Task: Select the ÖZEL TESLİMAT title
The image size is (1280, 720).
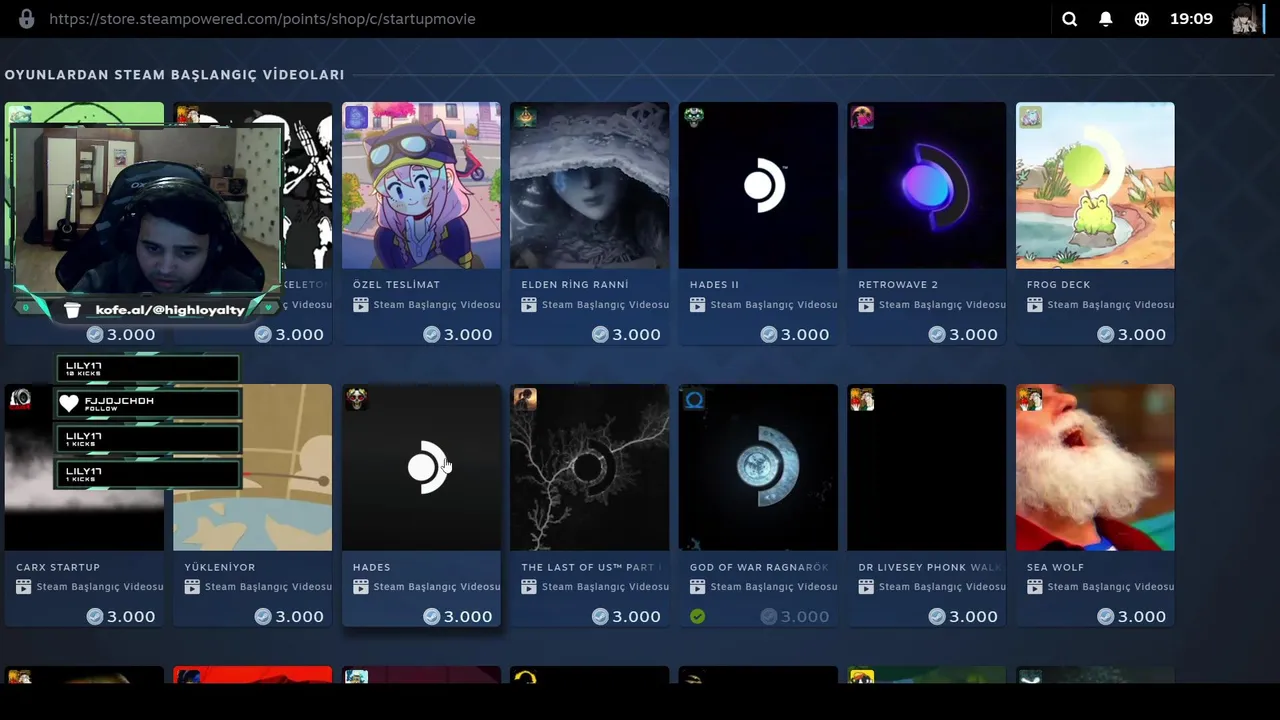Action: (396, 285)
